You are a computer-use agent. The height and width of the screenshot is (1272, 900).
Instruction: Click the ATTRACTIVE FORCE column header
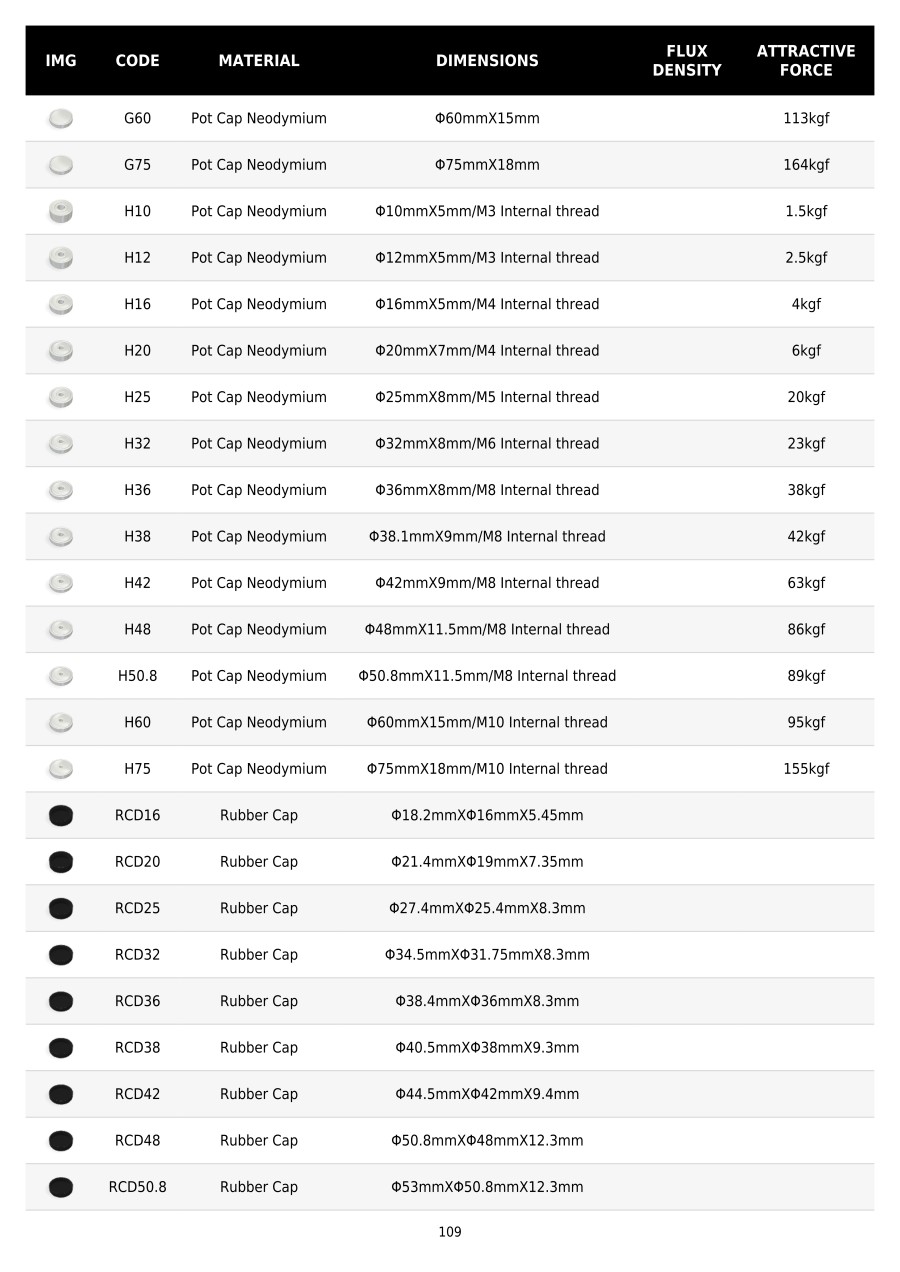[806, 61]
